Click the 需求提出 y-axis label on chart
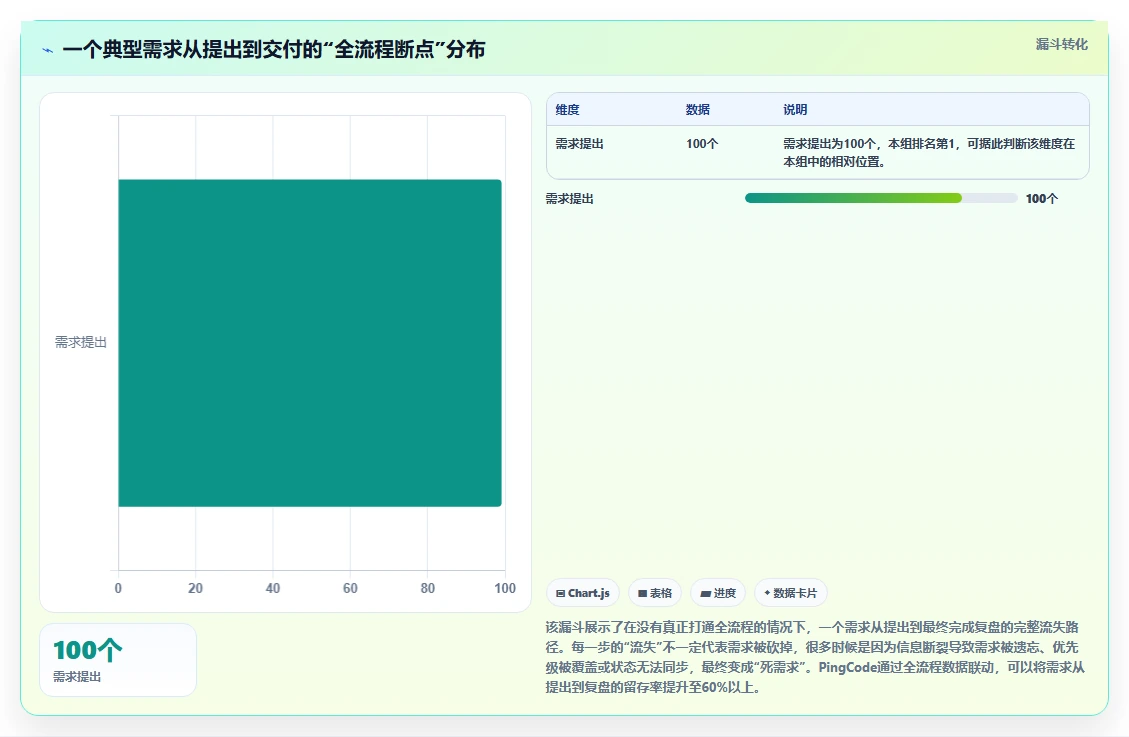This screenshot has height=737, width=1129. point(81,342)
